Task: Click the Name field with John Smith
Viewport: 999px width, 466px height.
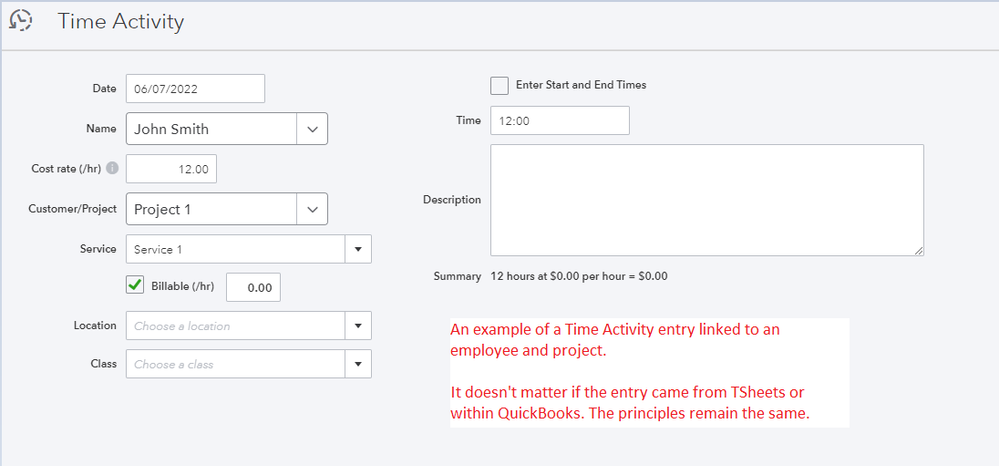Action: coord(212,129)
